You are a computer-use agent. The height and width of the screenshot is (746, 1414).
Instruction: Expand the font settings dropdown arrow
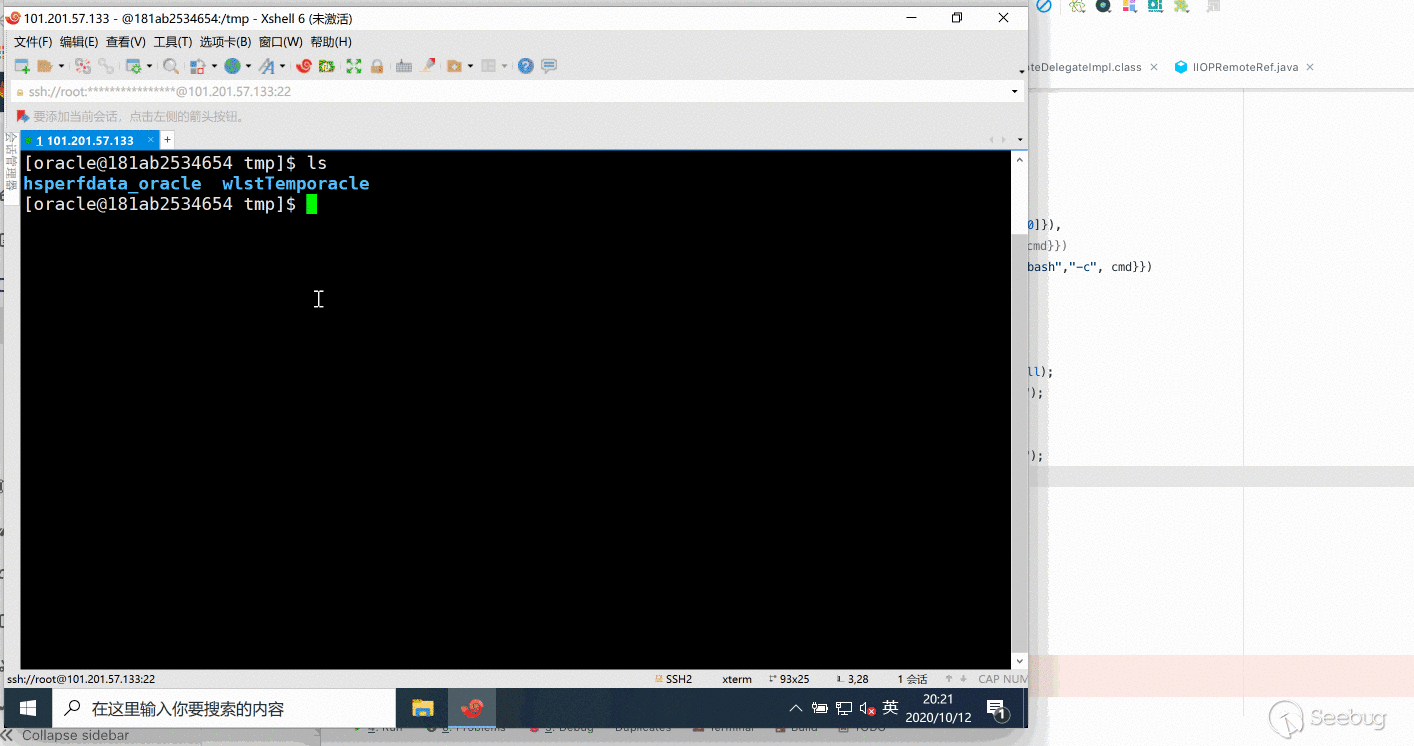(282, 67)
